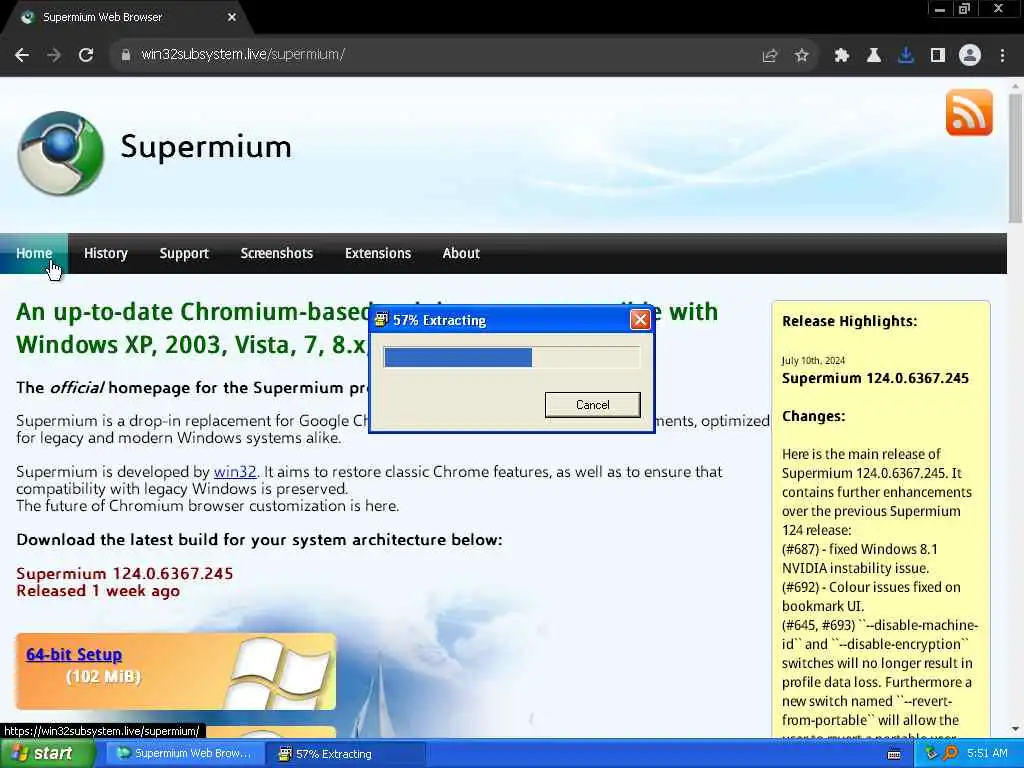Screen dimensions: 1024x768
Task: Open the Screenshots navigation item
Action: coord(277,253)
